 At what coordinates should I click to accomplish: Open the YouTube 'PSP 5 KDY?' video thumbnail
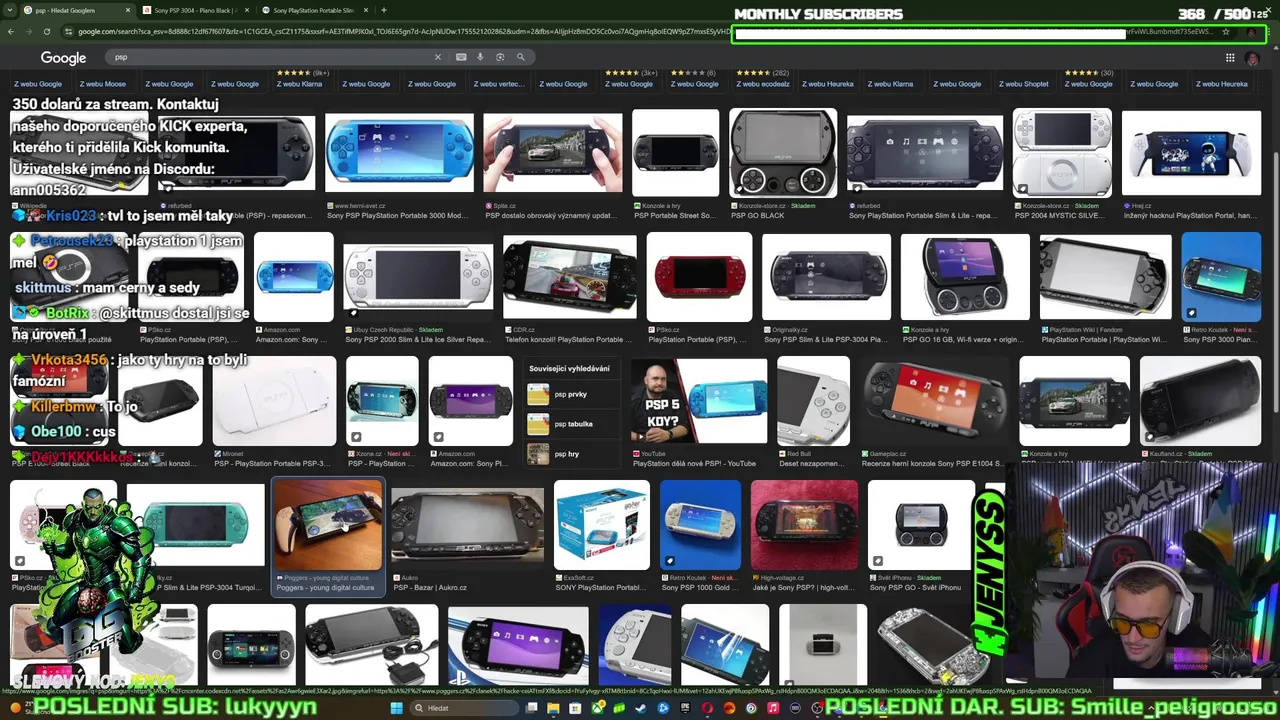(x=699, y=401)
